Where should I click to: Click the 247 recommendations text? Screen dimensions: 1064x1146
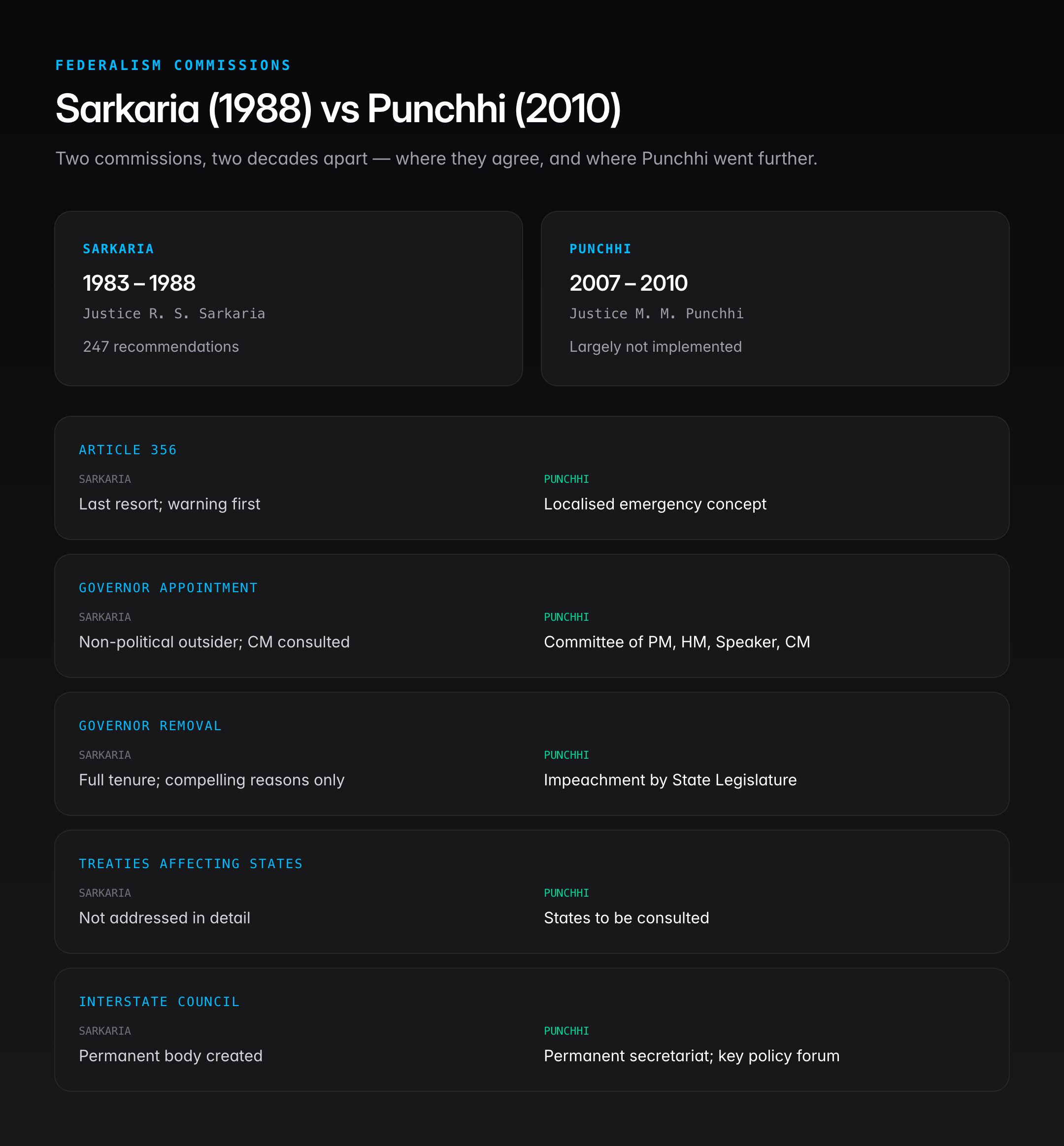click(x=161, y=347)
